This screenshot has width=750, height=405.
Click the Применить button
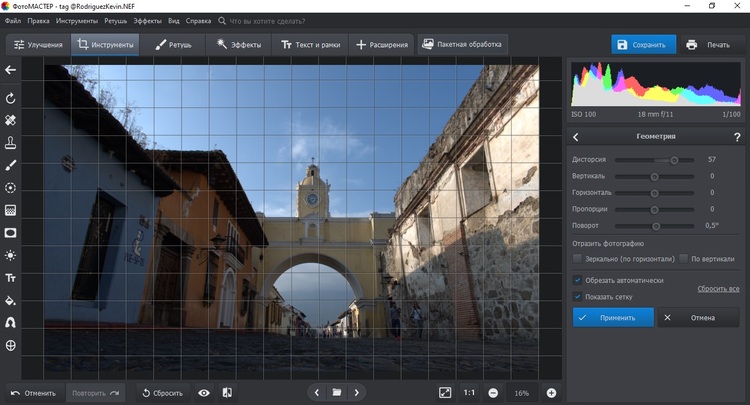(x=612, y=317)
